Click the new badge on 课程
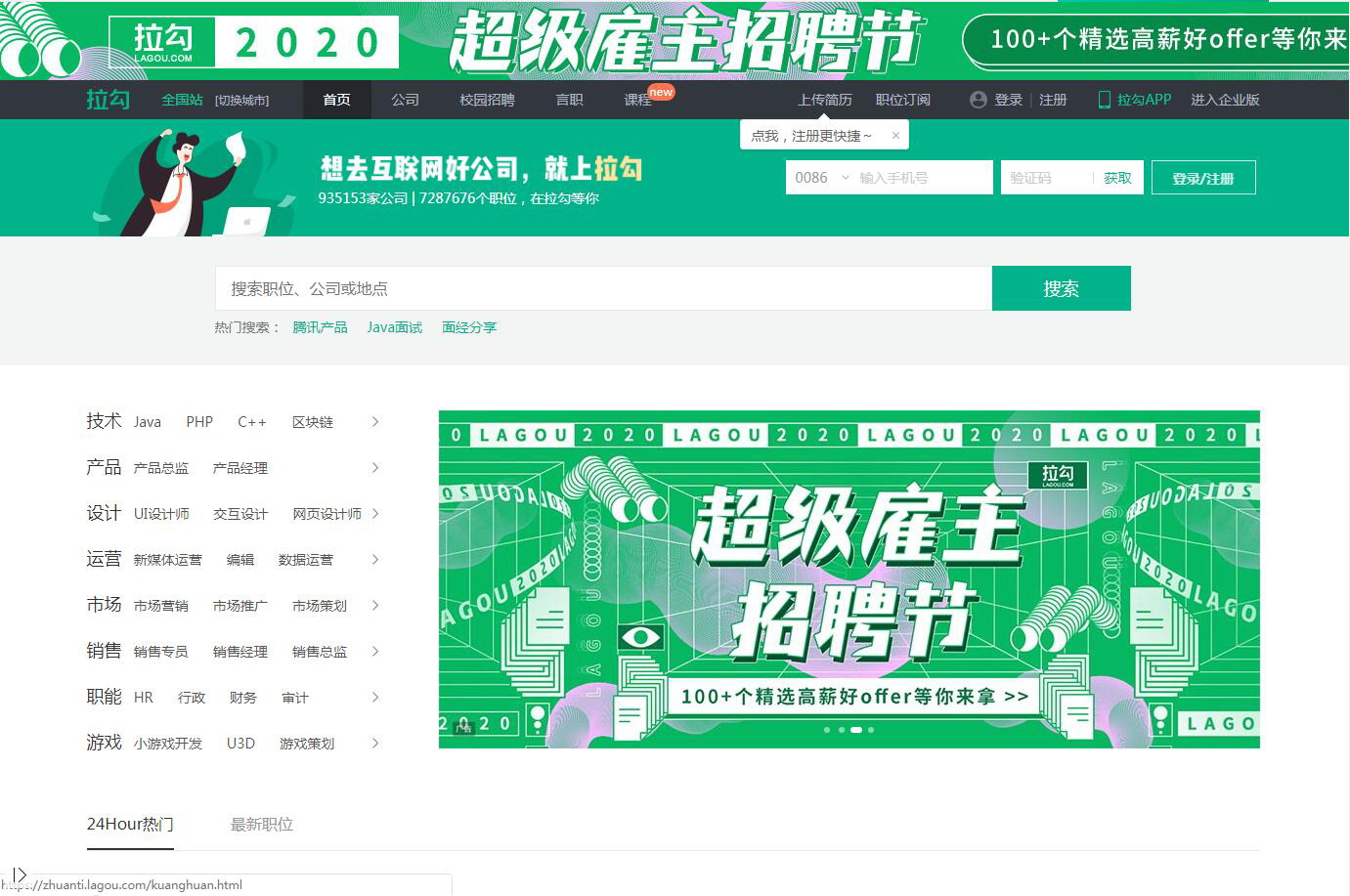1350x896 pixels. 662,92
